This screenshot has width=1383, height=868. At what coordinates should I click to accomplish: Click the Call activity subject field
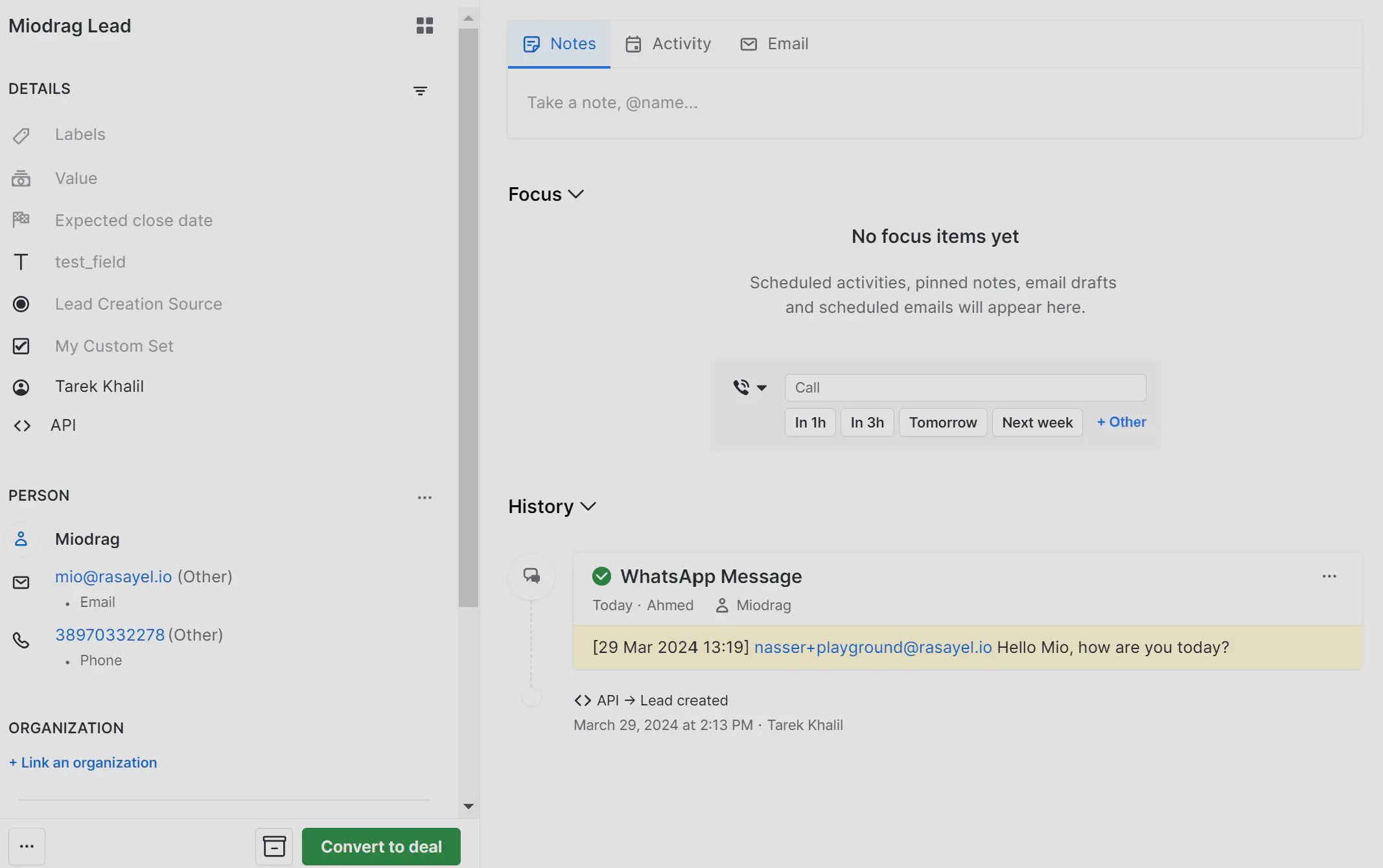pyautogui.click(x=965, y=387)
